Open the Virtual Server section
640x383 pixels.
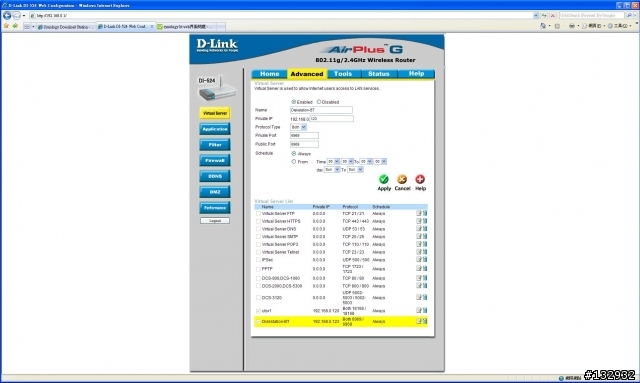[215, 113]
